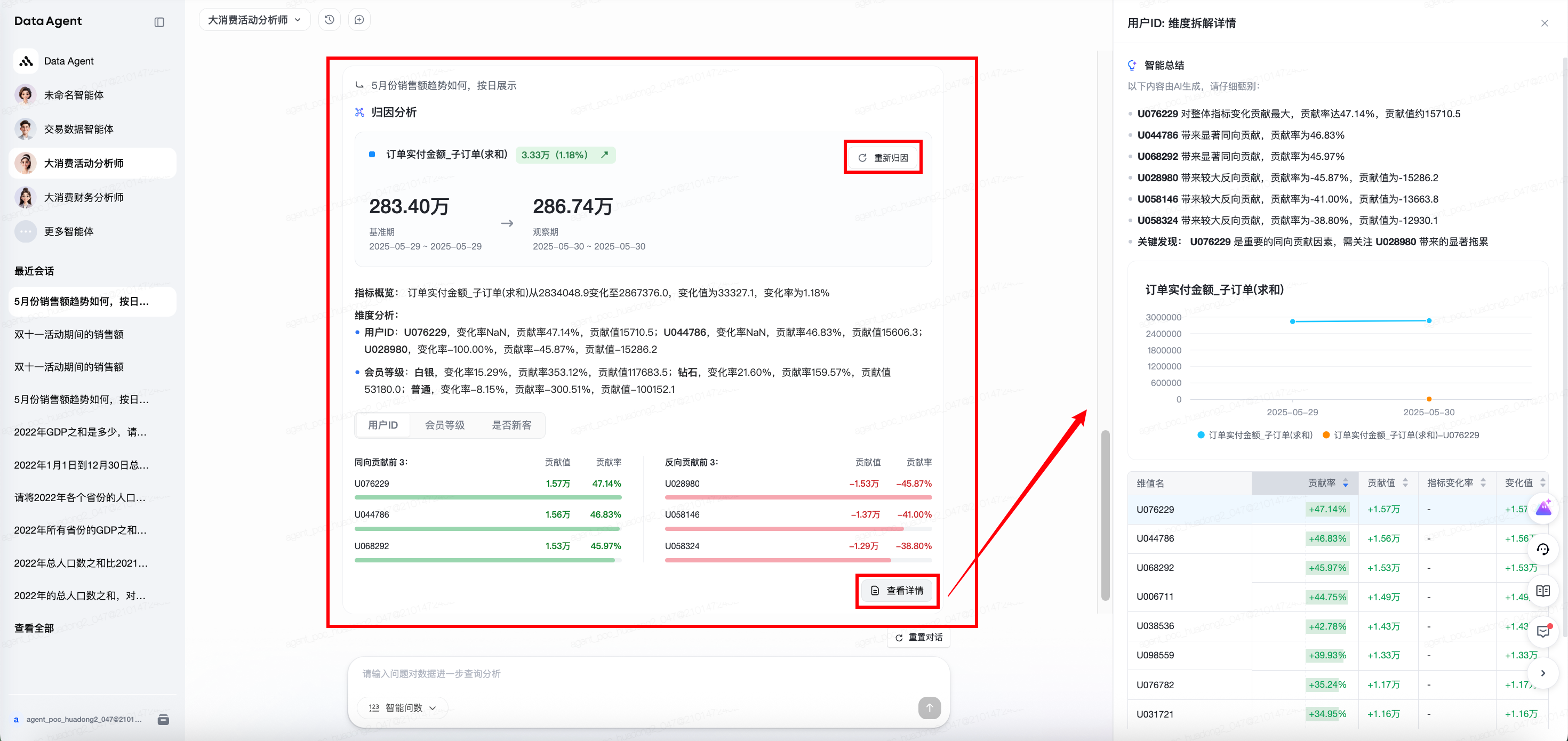This screenshot has width=1568, height=741.
Task: Click the 重新归因 button
Action: tap(884, 158)
